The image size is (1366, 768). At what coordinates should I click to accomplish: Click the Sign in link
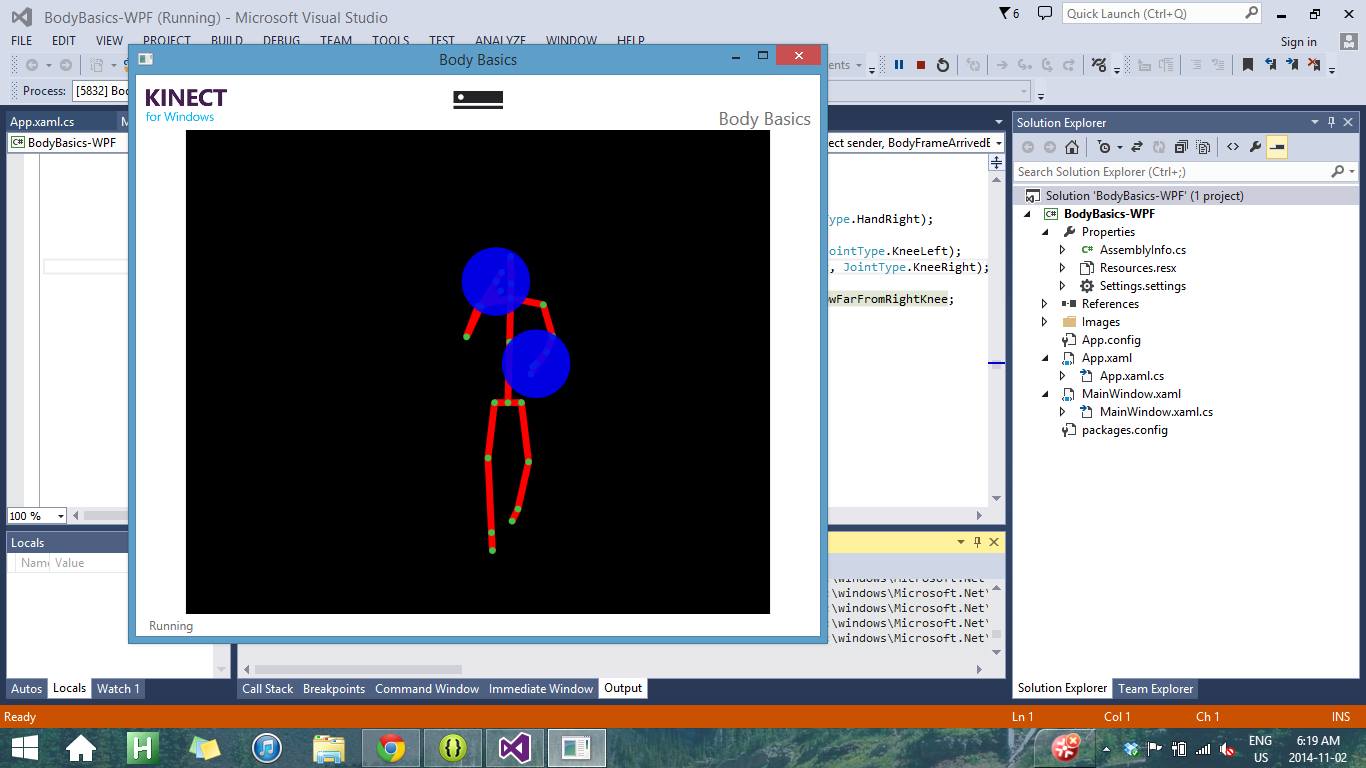[x=1298, y=42]
